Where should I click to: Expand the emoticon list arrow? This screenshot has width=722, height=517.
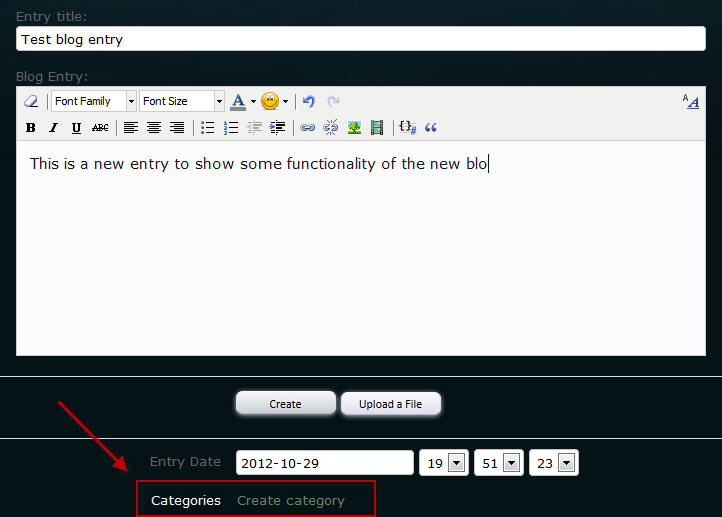285,101
